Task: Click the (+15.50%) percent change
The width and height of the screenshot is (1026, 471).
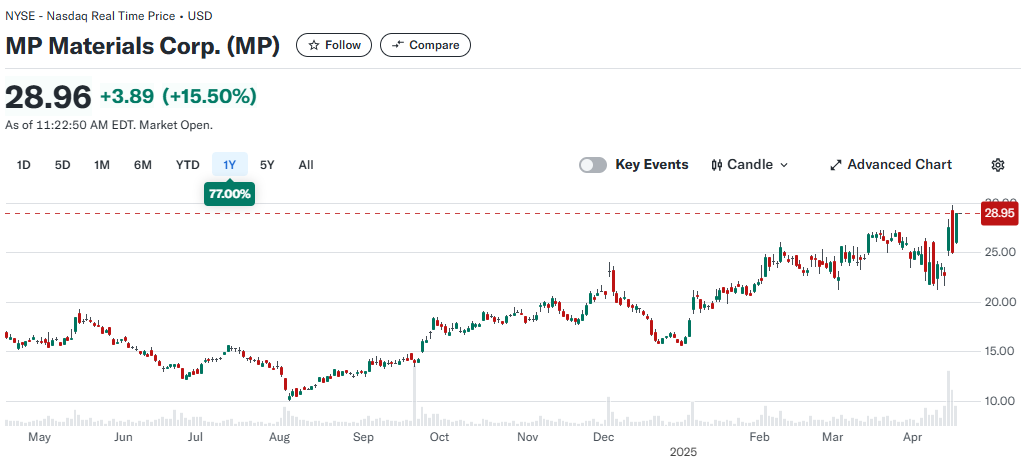Action: coord(209,97)
